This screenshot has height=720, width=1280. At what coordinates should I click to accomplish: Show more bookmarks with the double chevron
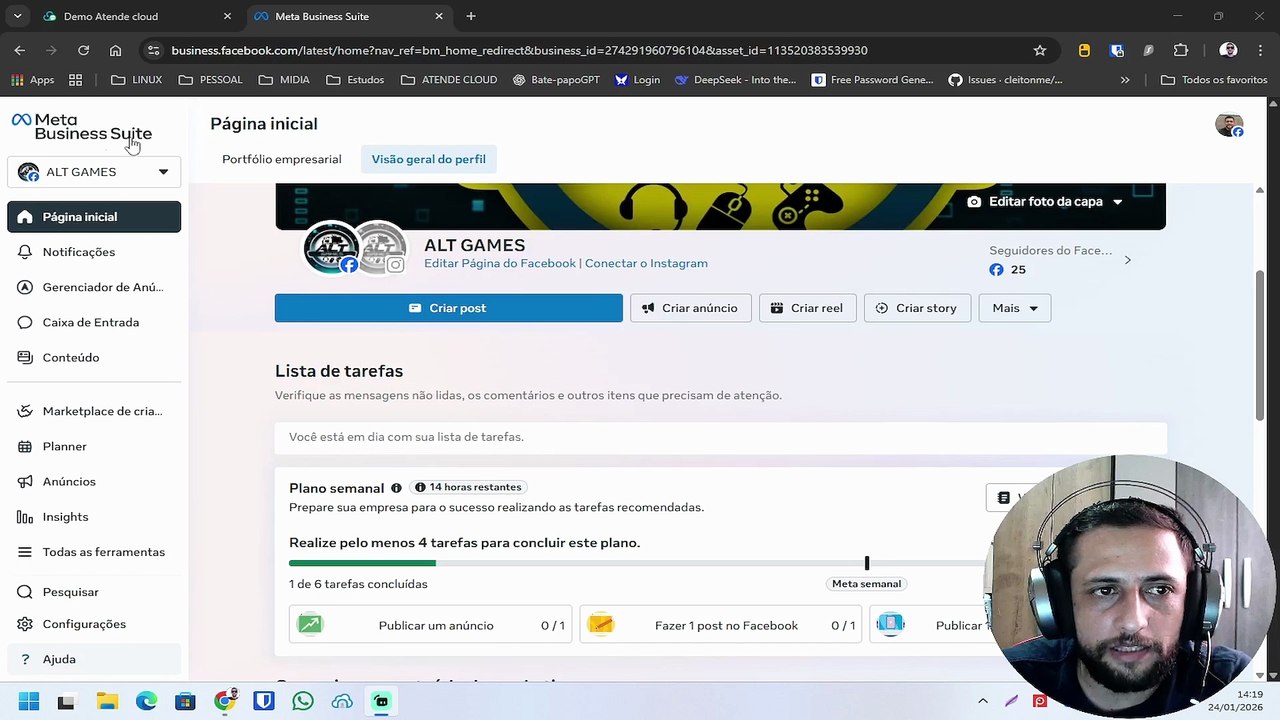coord(1125,79)
